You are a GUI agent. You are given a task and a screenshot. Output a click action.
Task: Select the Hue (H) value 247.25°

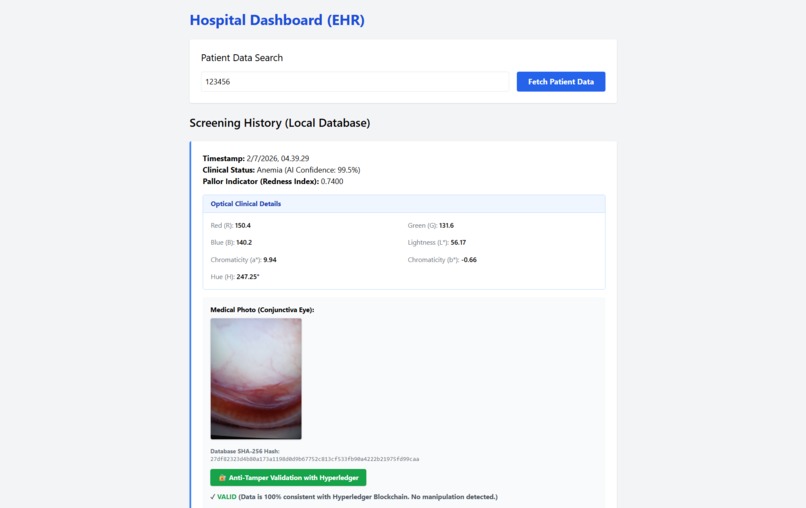tap(248, 277)
